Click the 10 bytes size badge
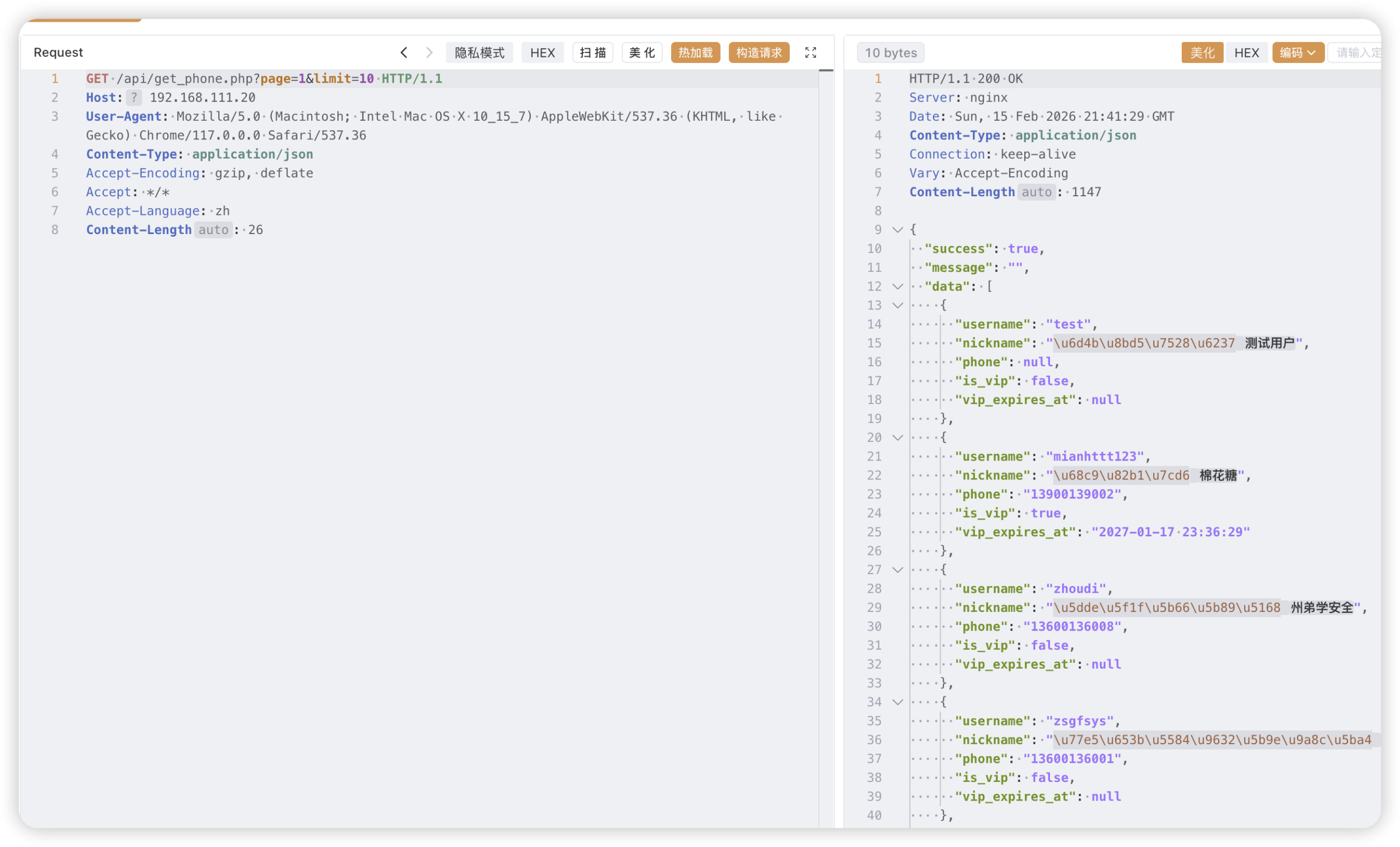 point(890,53)
